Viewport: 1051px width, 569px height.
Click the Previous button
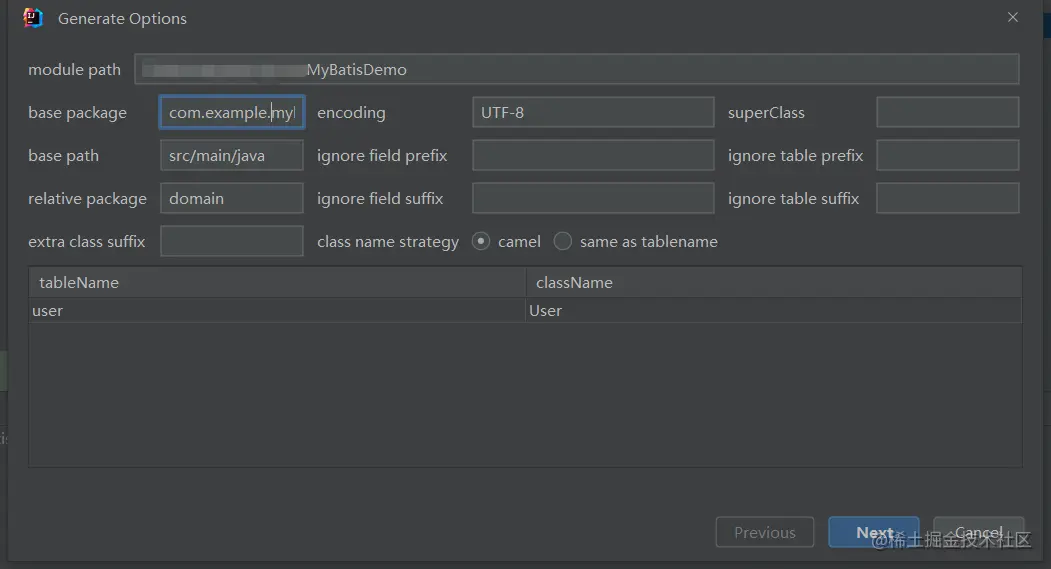click(765, 532)
